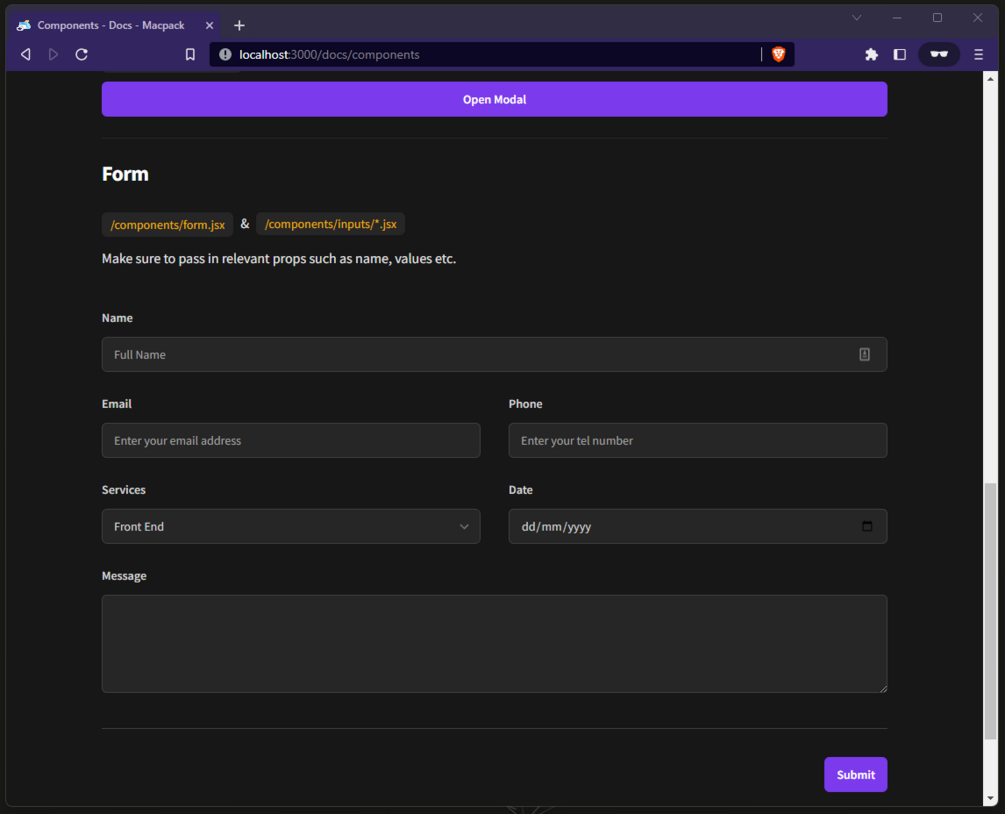Open the tab search chevron
The height and width of the screenshot is (814, 1005).
[x=856, y=18]
